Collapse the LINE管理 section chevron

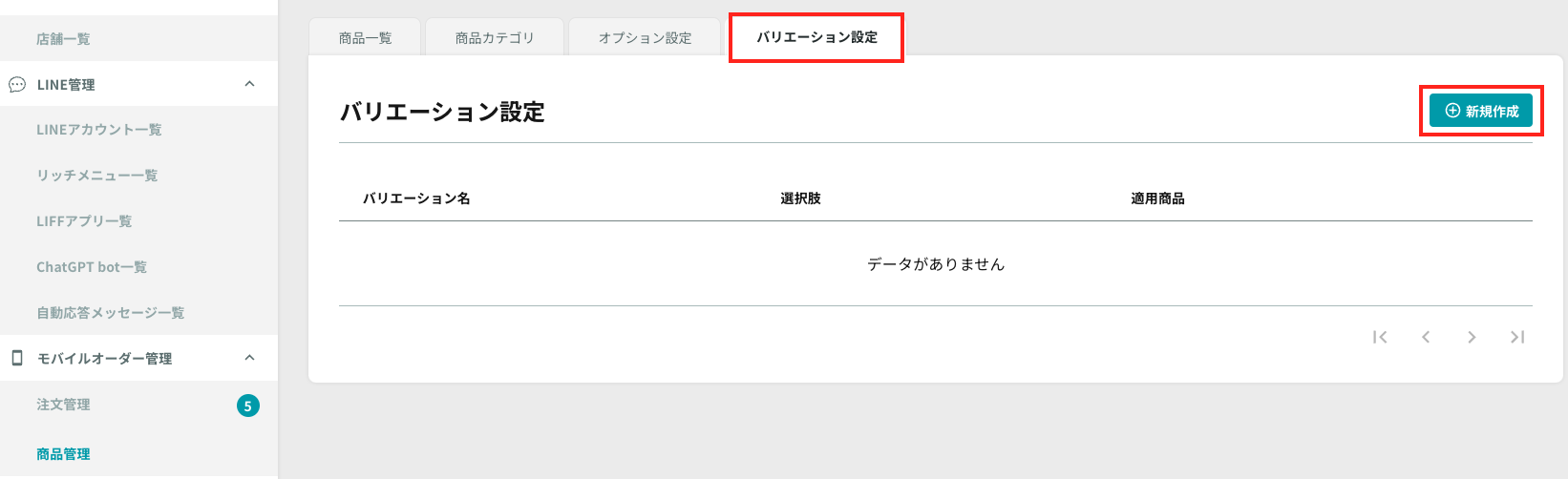coord(250,84)
